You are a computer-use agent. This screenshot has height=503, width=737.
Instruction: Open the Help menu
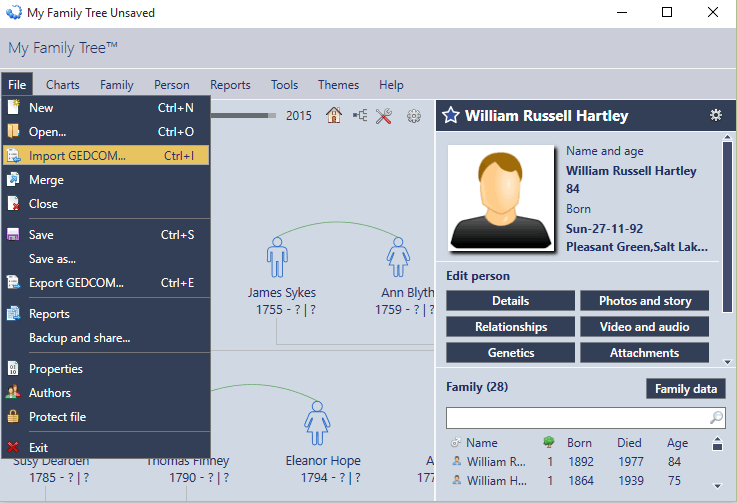click(x=391, y=85)
